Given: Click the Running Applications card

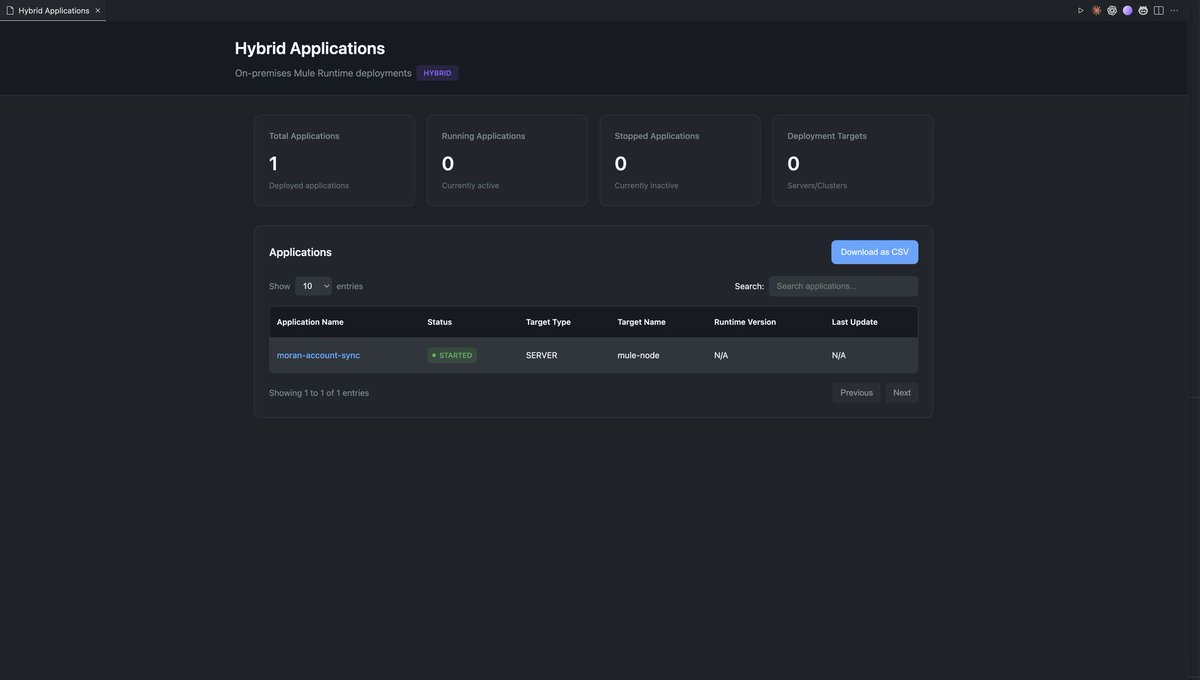Looking at the screenshot, I should 507,160.
